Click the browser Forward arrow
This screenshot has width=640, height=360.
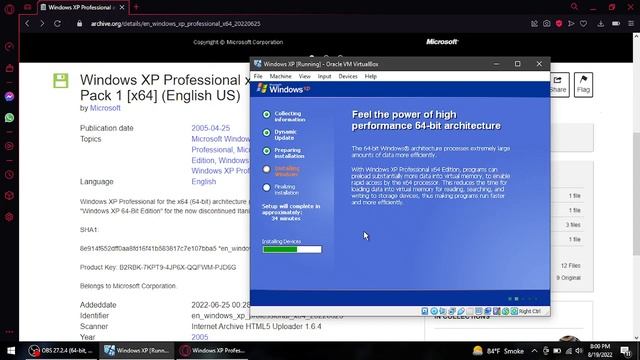(42, 24)
